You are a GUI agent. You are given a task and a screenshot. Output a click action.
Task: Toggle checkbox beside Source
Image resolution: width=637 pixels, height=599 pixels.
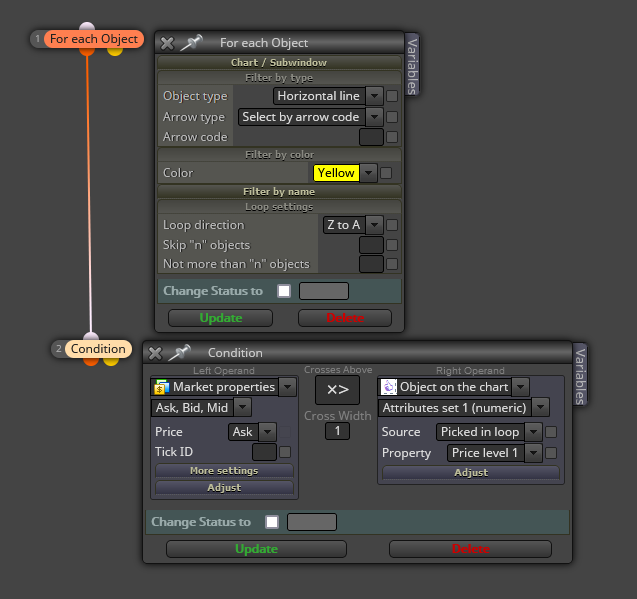click(551, 432)
